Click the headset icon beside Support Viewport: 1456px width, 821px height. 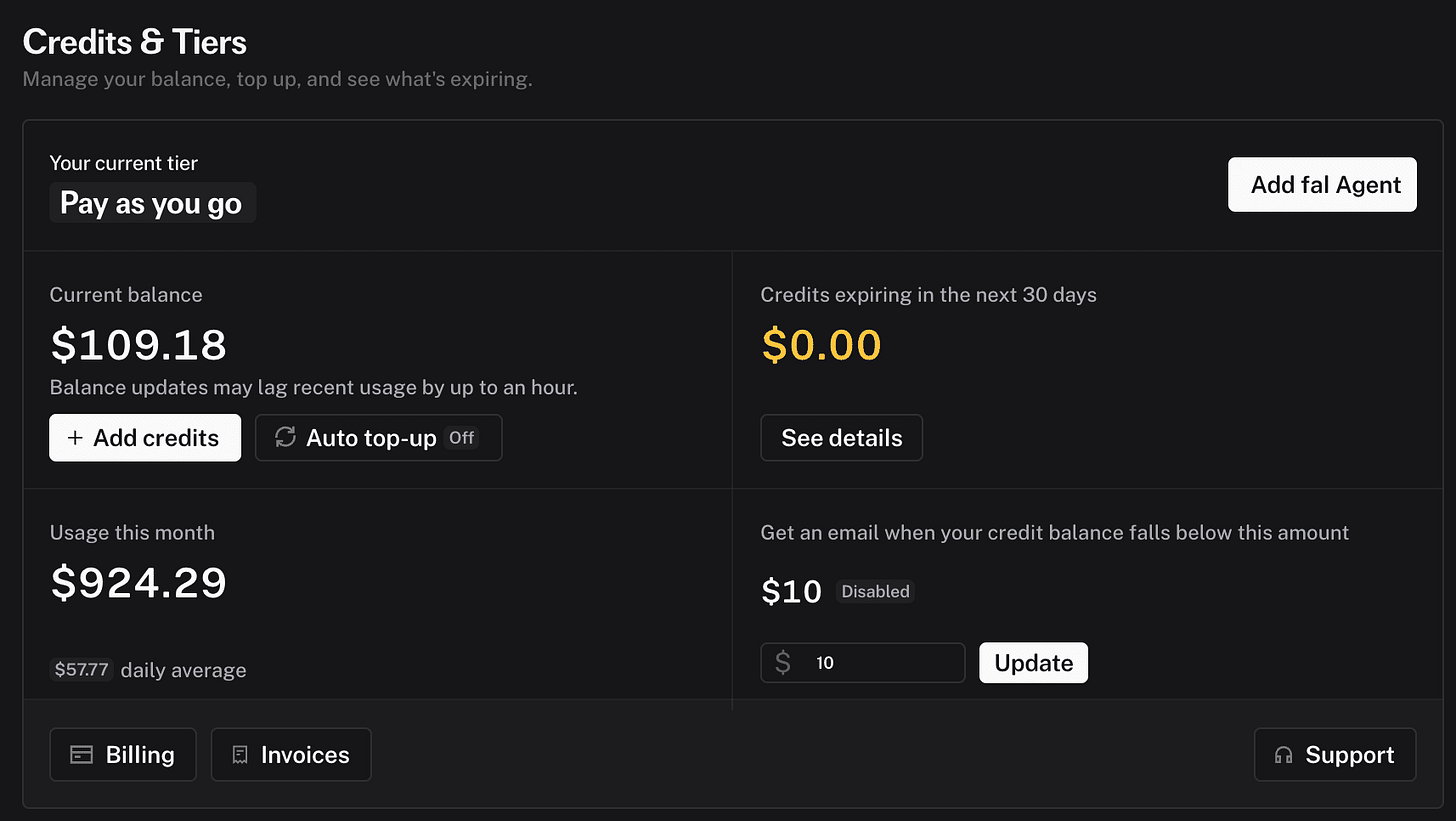click(1284, 755)
